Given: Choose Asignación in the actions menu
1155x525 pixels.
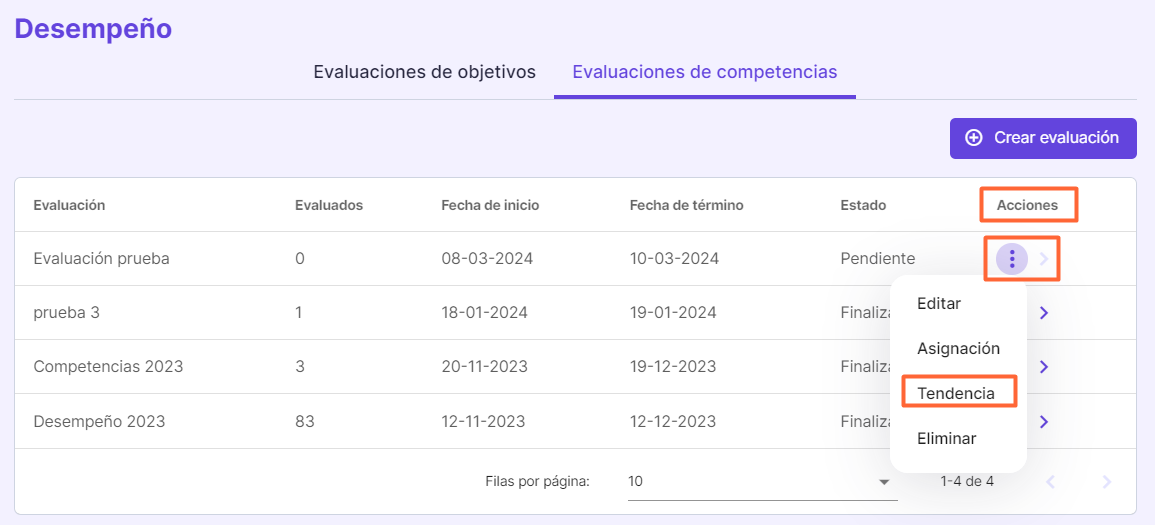Looking at the screenshot, I should (x=958, y=348).
